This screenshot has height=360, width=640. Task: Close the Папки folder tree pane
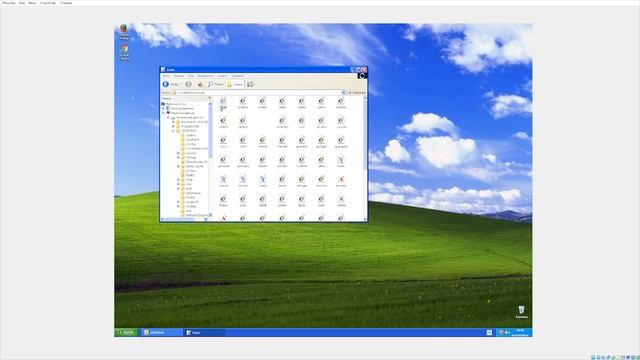coord(210,98)
